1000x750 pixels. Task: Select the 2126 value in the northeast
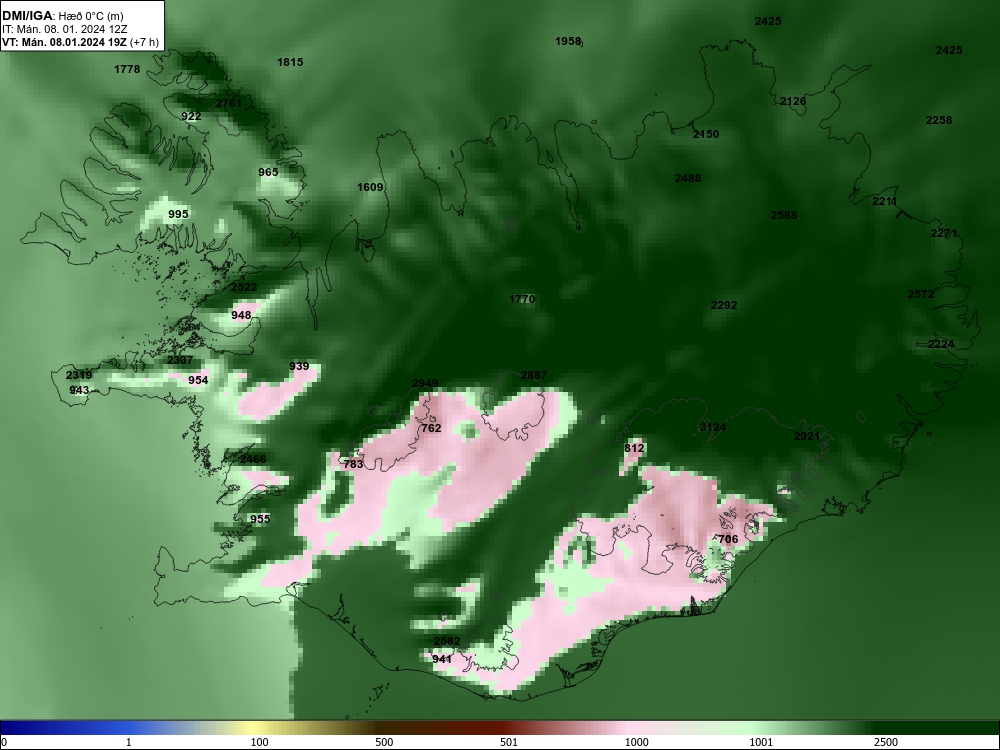[x=793, y=101]
